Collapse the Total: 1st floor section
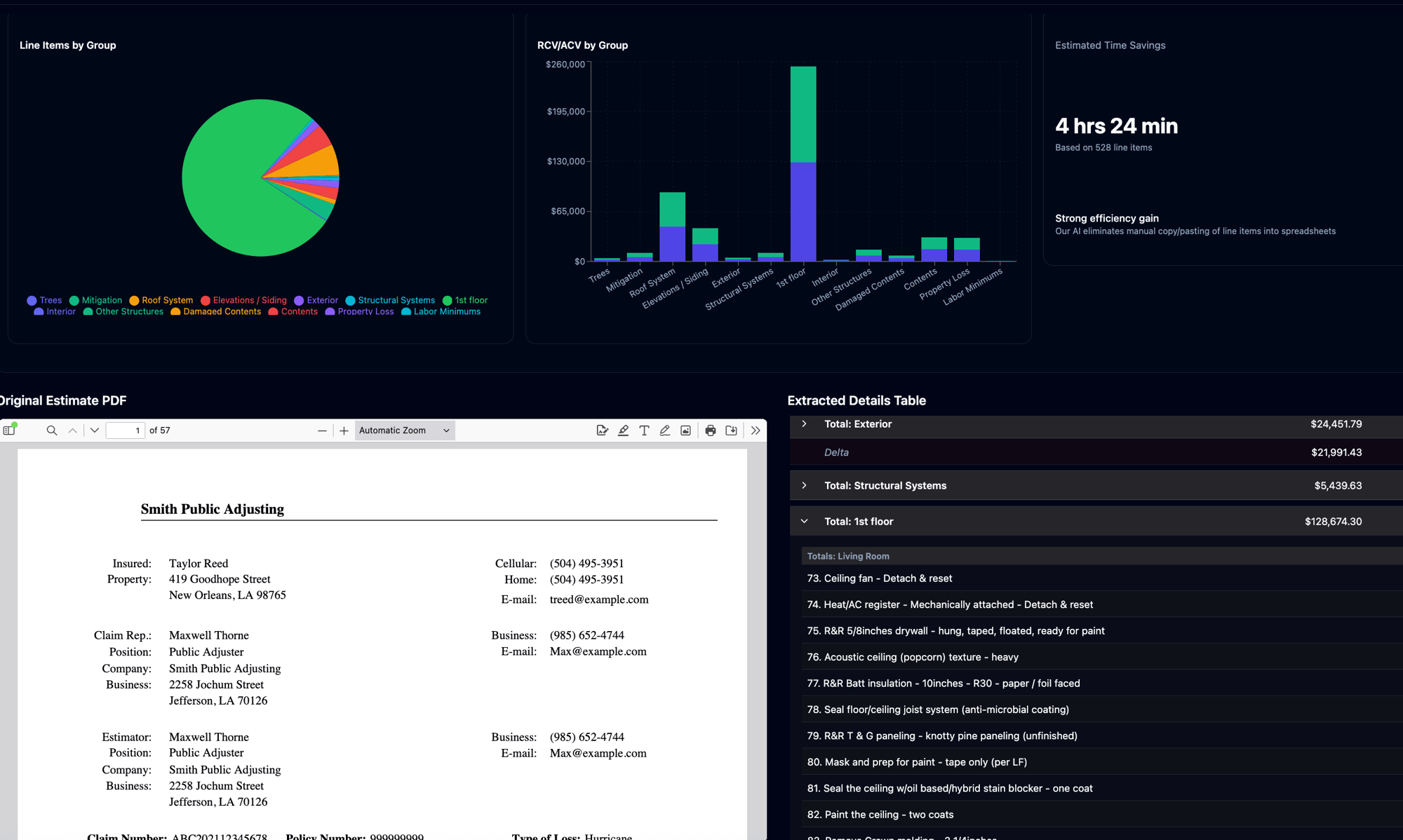Viewport: 1403px width, 840px height. pos(804,521)
